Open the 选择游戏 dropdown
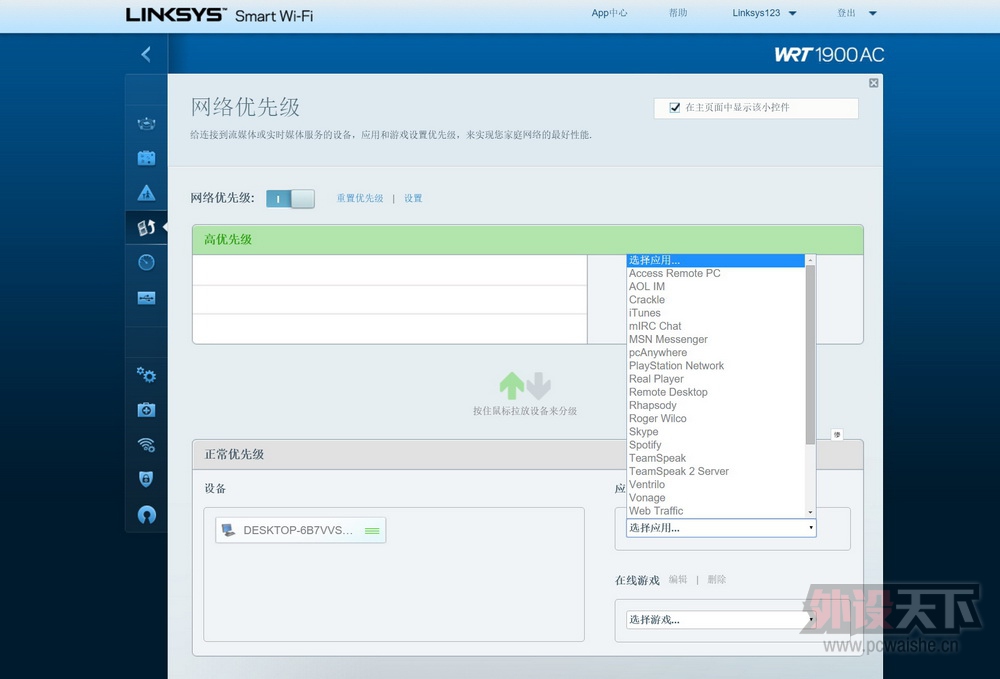The image size is (1000, 679). [721, 620]
